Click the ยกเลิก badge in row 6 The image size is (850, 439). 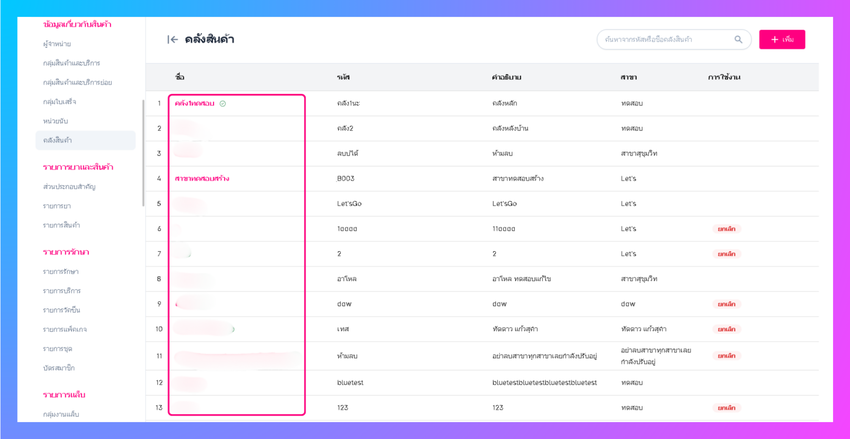pos(726,229)
